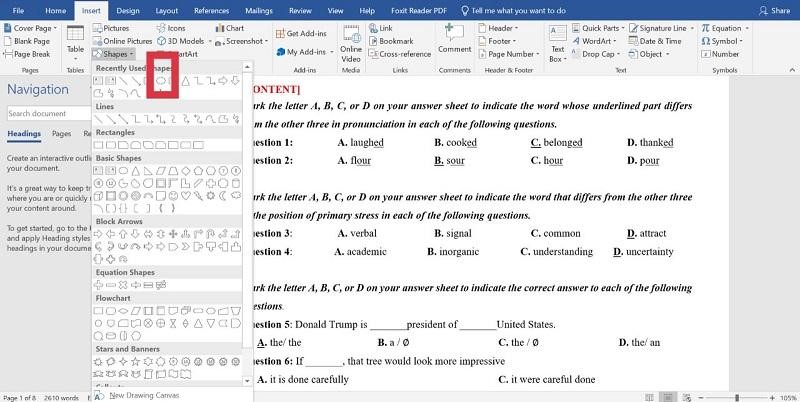Screen dimensions: 800x402
Task: Select the U-turn arrow in Block Arrows
Action: 211,234
